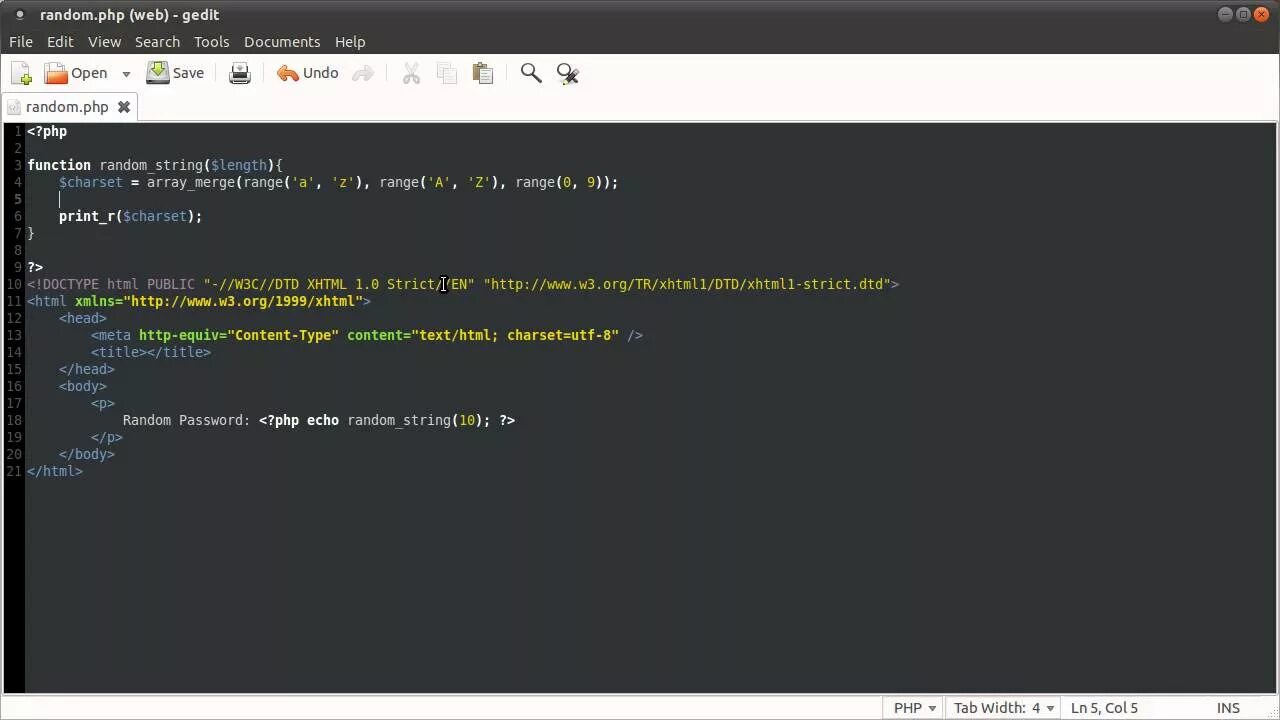This screenshot has height=720, width=1280.
Task: Click the Random Password echo line
Action: (319, 420)
